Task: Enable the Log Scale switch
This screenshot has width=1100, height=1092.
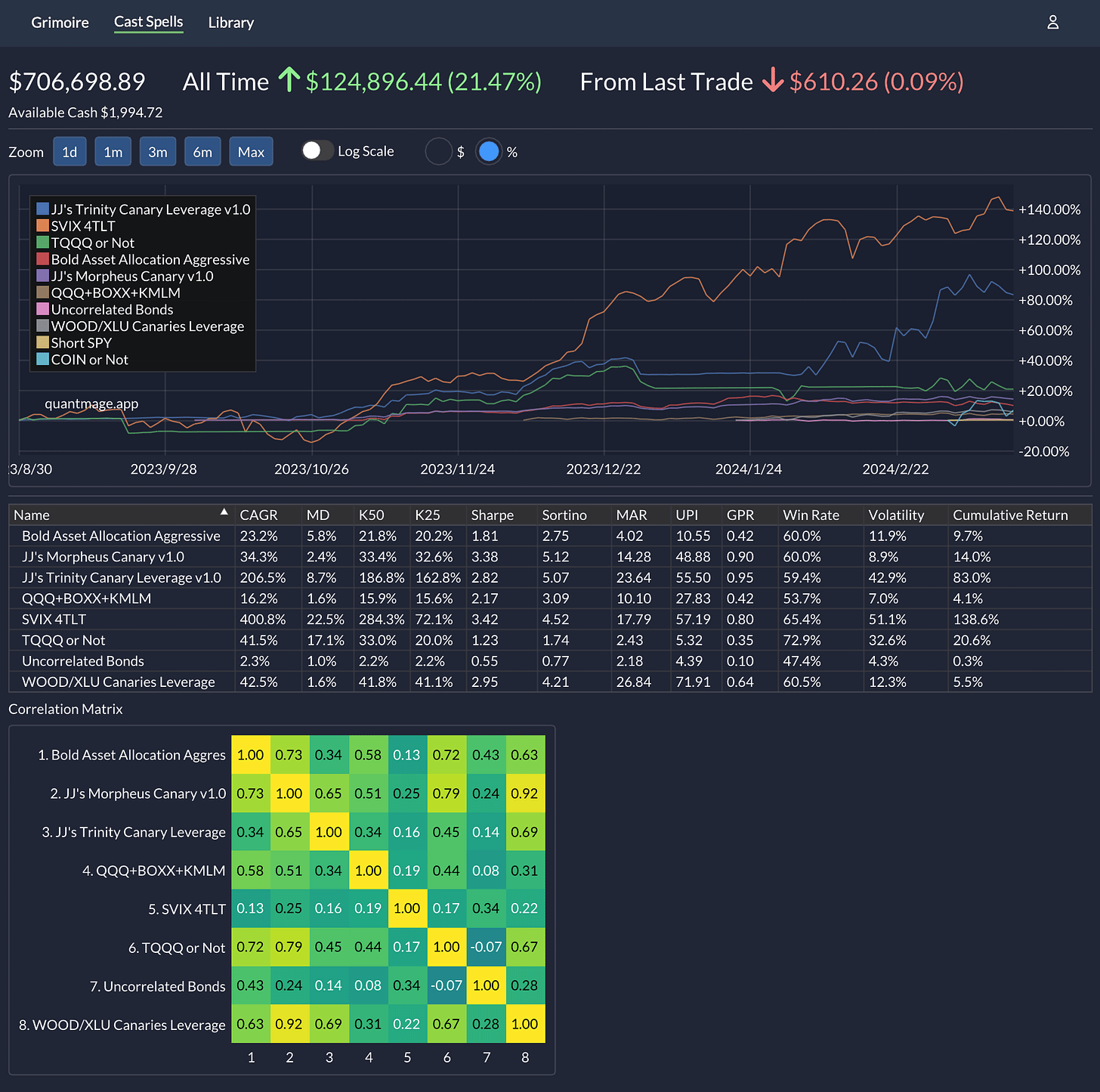Action: click(x=317, y=151)
